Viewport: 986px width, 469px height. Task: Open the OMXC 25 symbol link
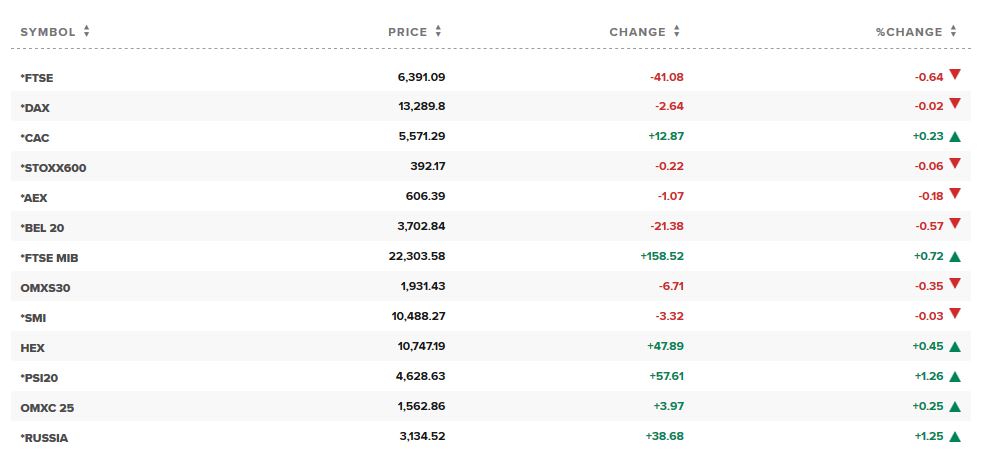click(x=47, y=408)
